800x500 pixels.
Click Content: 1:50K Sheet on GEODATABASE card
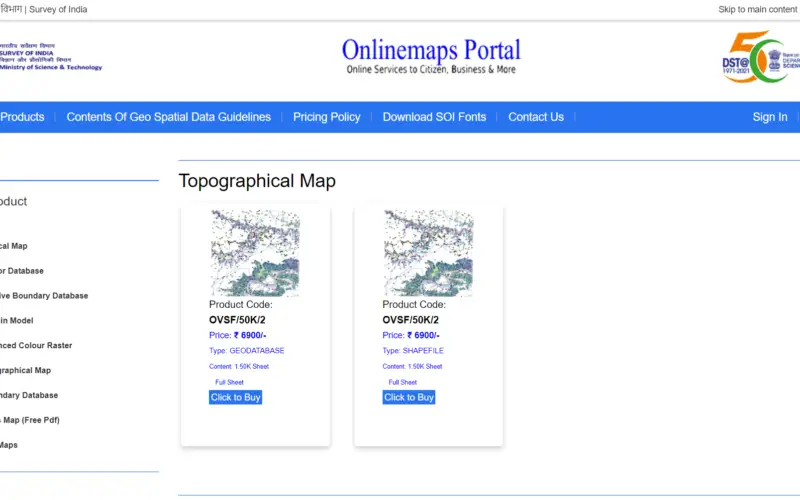click(x=239, y=366)
